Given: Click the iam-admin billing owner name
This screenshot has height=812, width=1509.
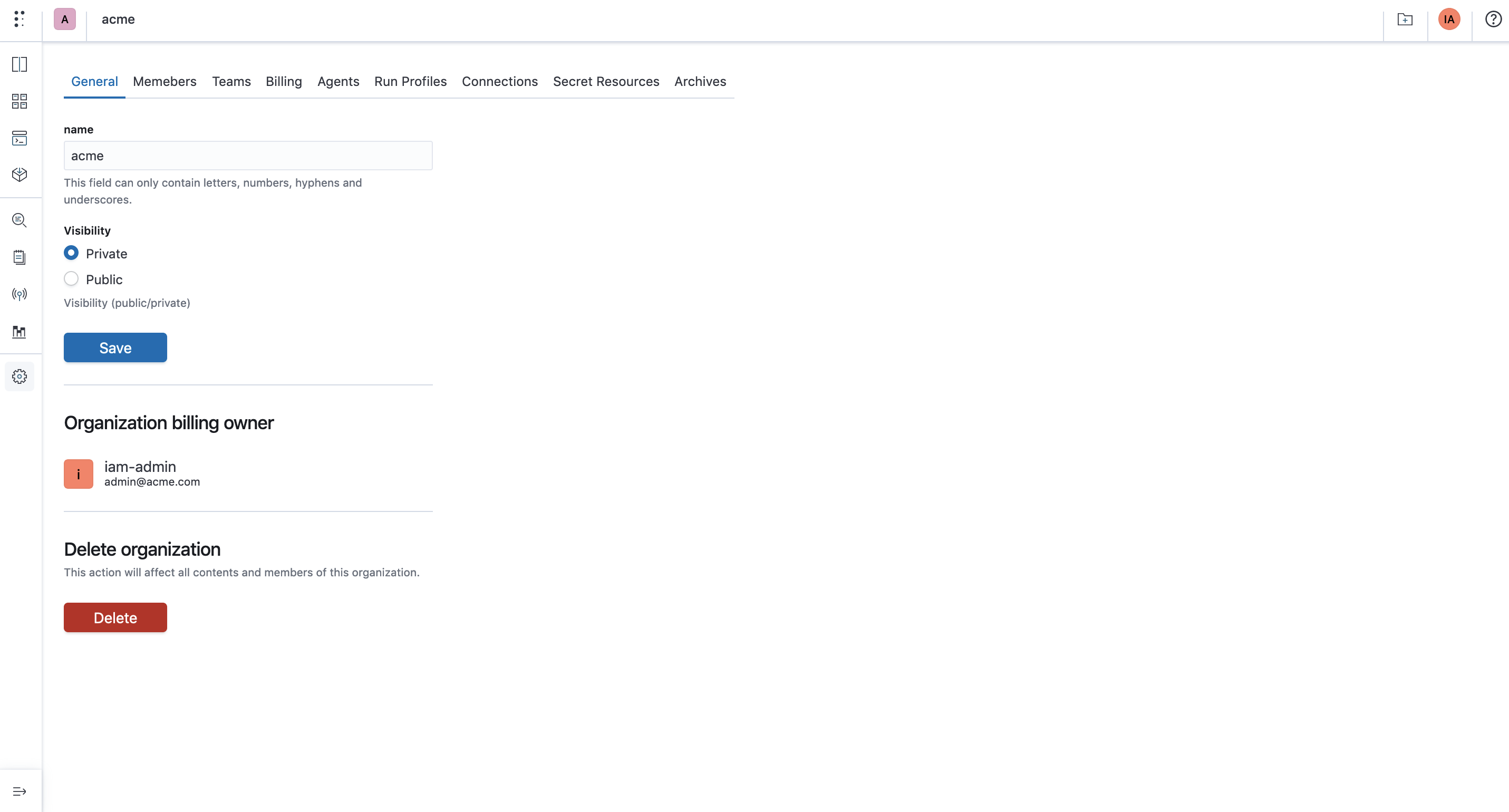Looking at the screenshot, I should pyautogui.click(x=140, y=466).
